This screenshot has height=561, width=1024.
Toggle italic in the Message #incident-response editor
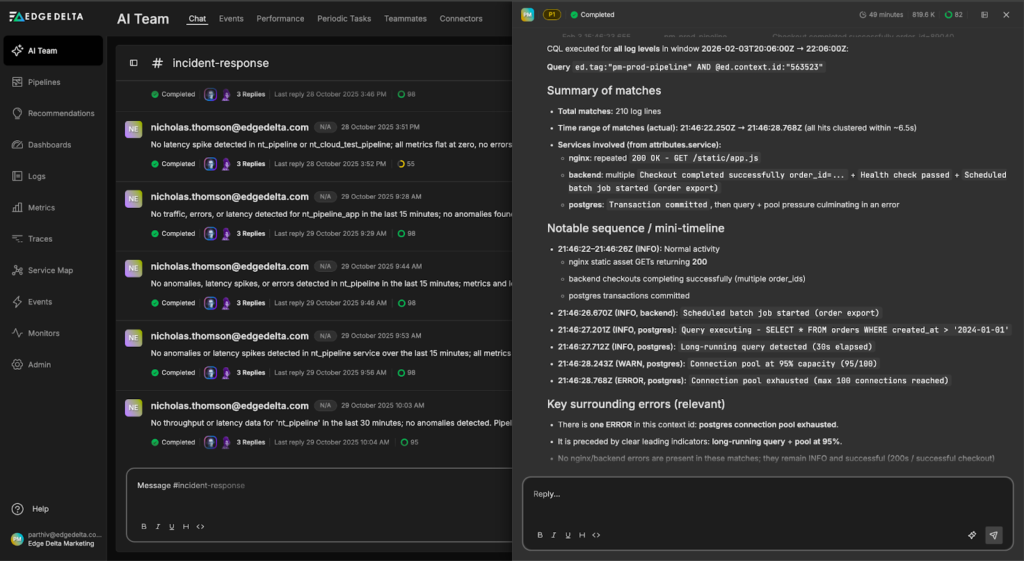[158, 526]
